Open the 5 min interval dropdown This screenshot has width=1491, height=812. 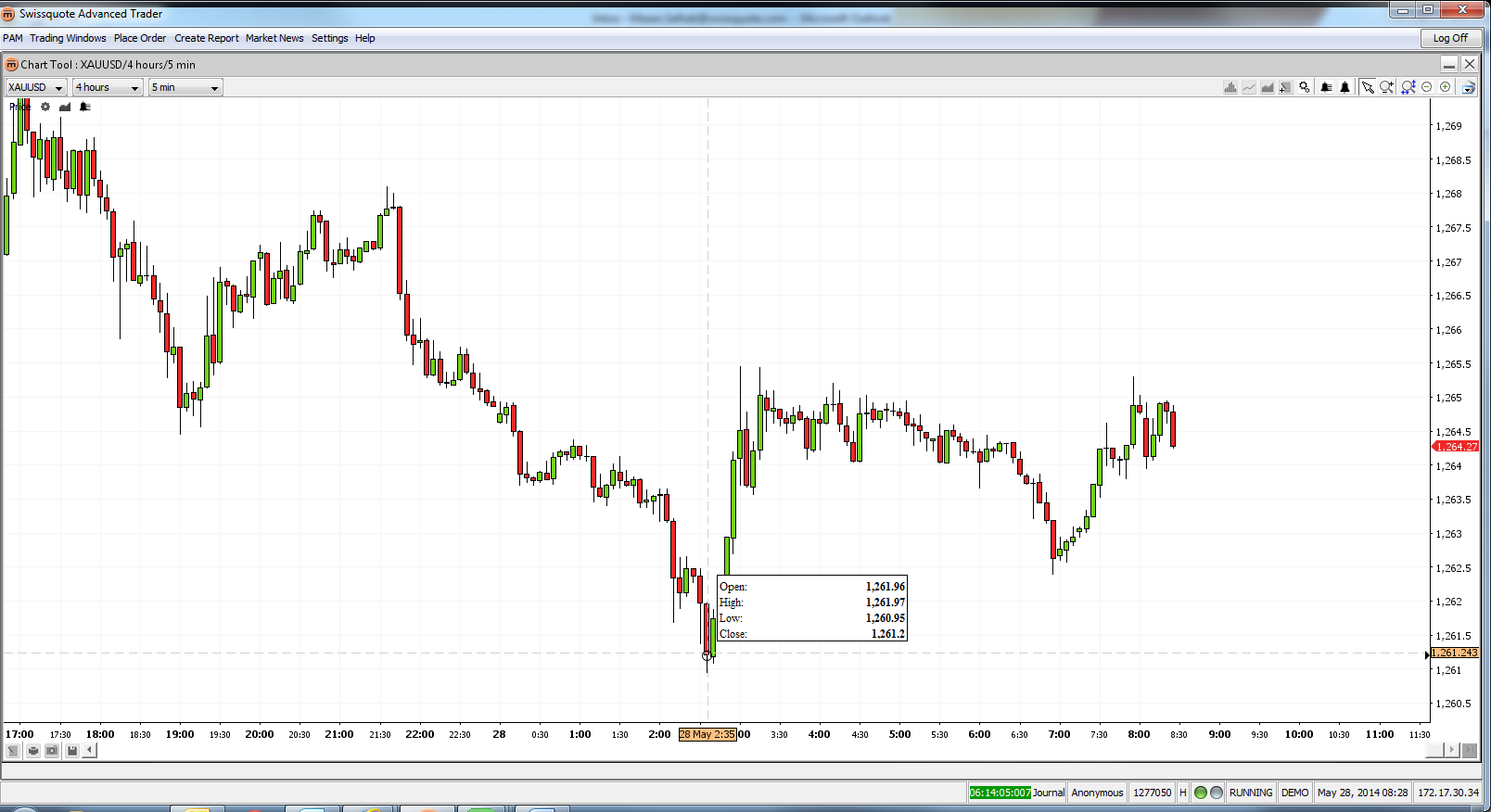click(x=185, y=87)
